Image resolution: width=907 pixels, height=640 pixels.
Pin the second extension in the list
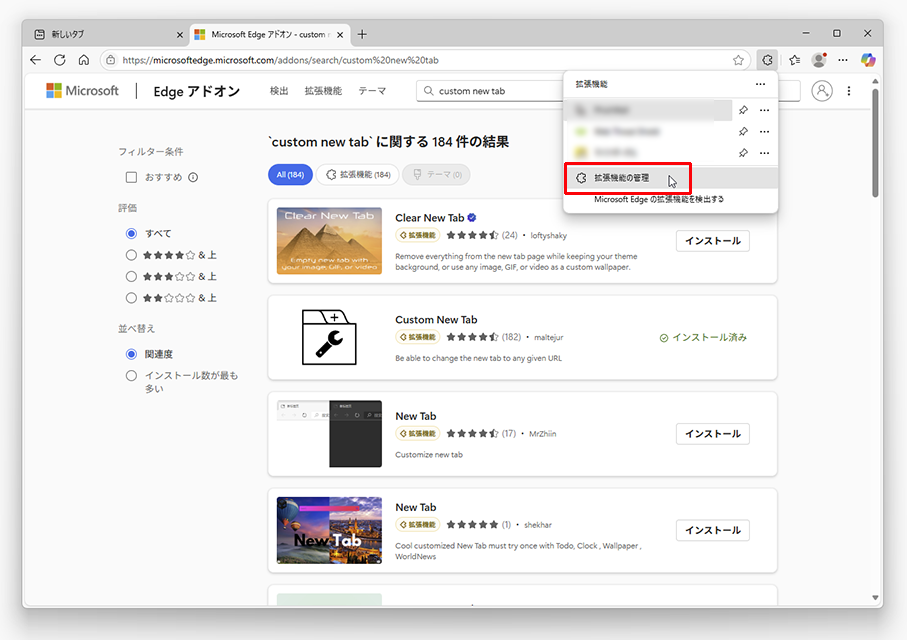coord(743,131)
